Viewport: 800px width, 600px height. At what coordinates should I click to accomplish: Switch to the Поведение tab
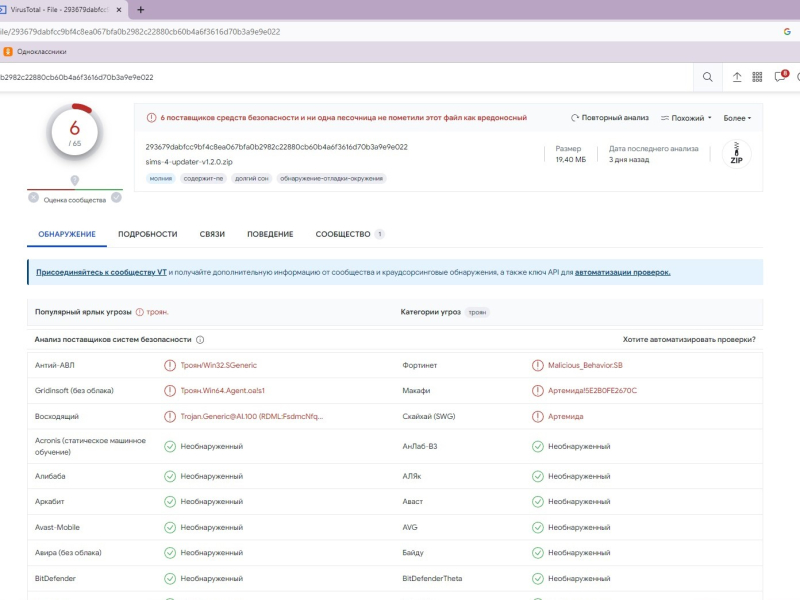pyautogui.click(x=270, y=234)
